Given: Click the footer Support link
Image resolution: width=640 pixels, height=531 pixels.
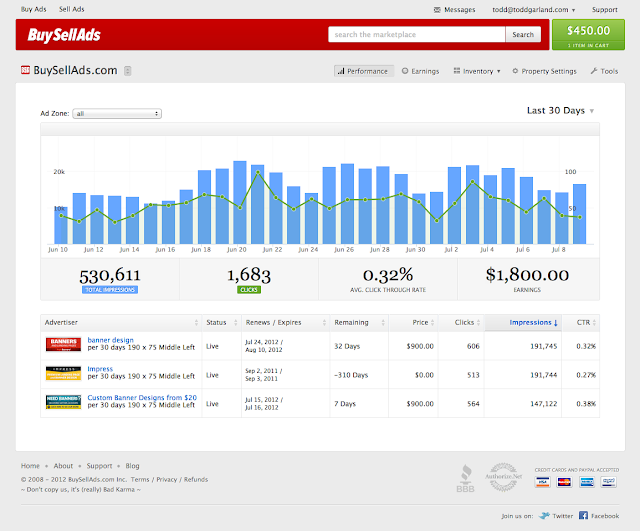Looking at the screenshot, I should pos(99,466).
